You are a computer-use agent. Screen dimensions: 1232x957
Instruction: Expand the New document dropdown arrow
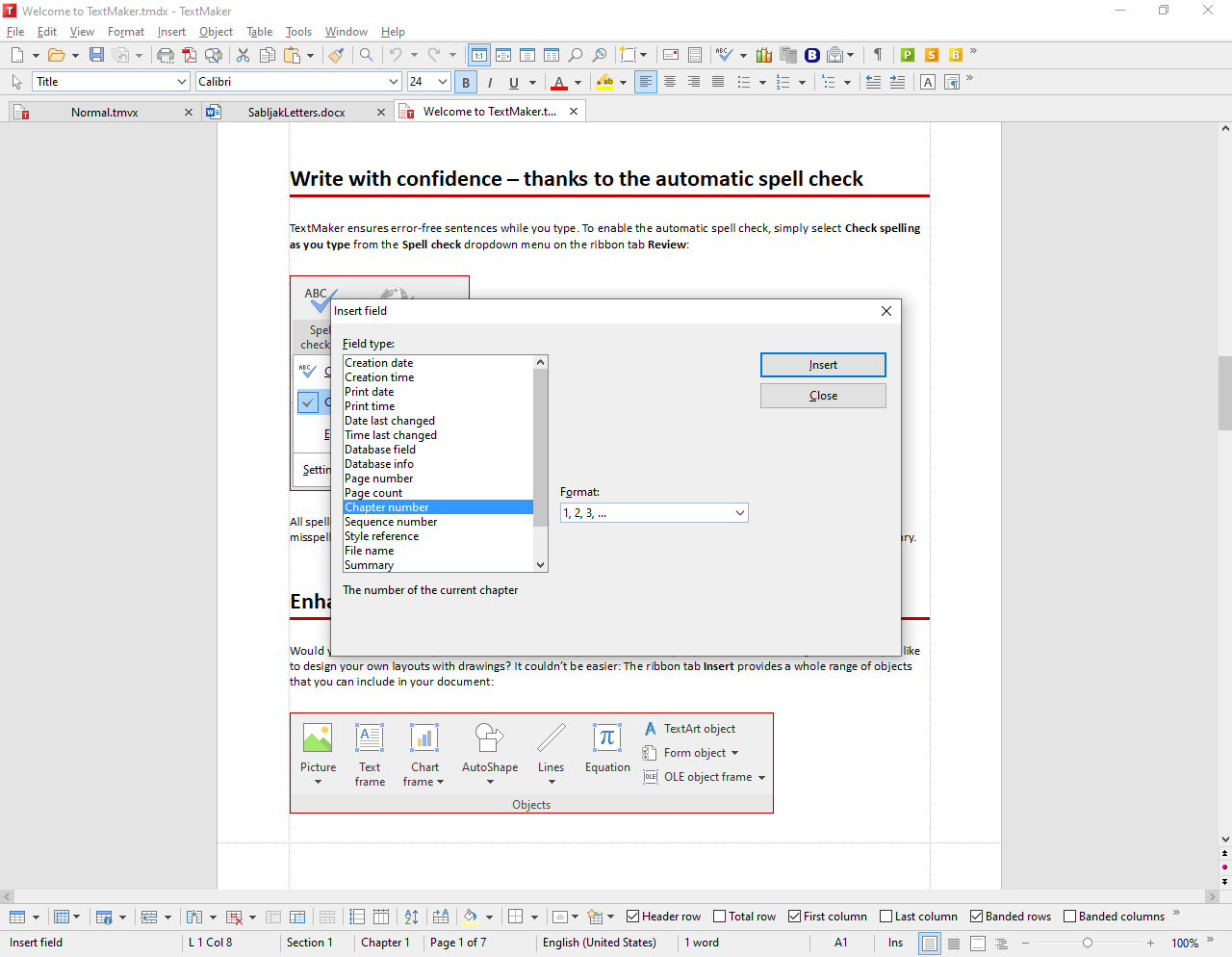pos(36,56)
